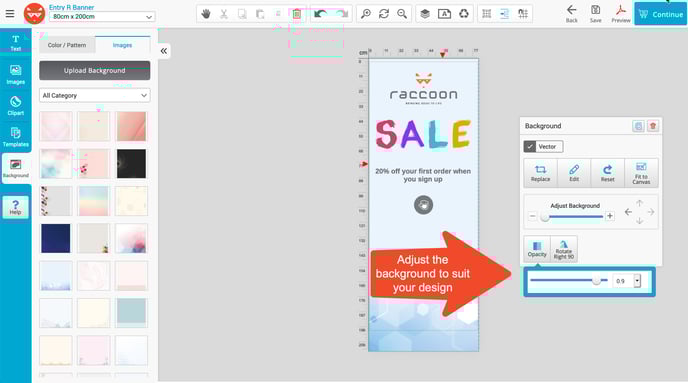
Task: Click the Adjust Background slider handle
Action: pos(545,217)
